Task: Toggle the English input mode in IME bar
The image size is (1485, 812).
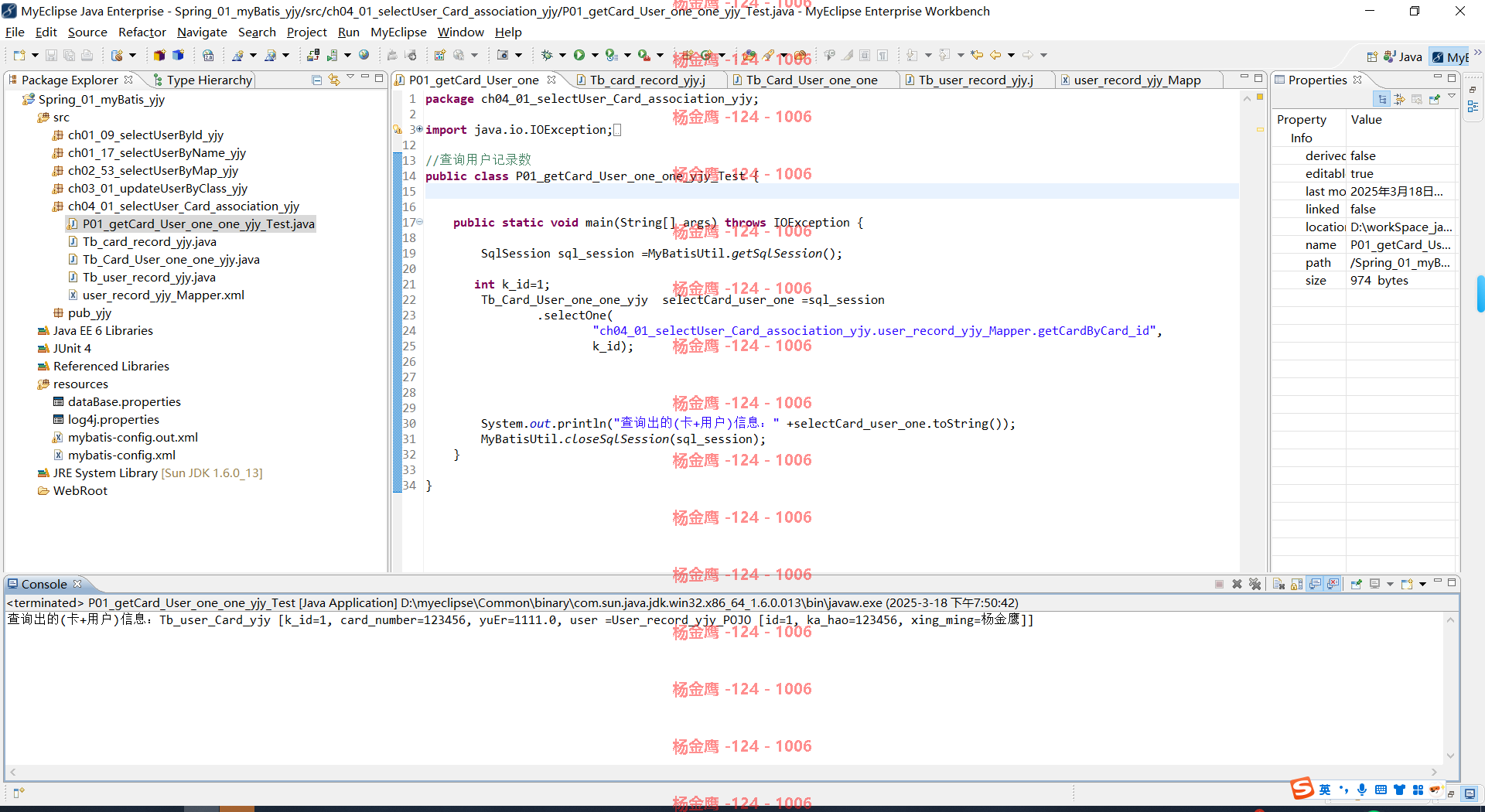Action: tap(1325, 790)
